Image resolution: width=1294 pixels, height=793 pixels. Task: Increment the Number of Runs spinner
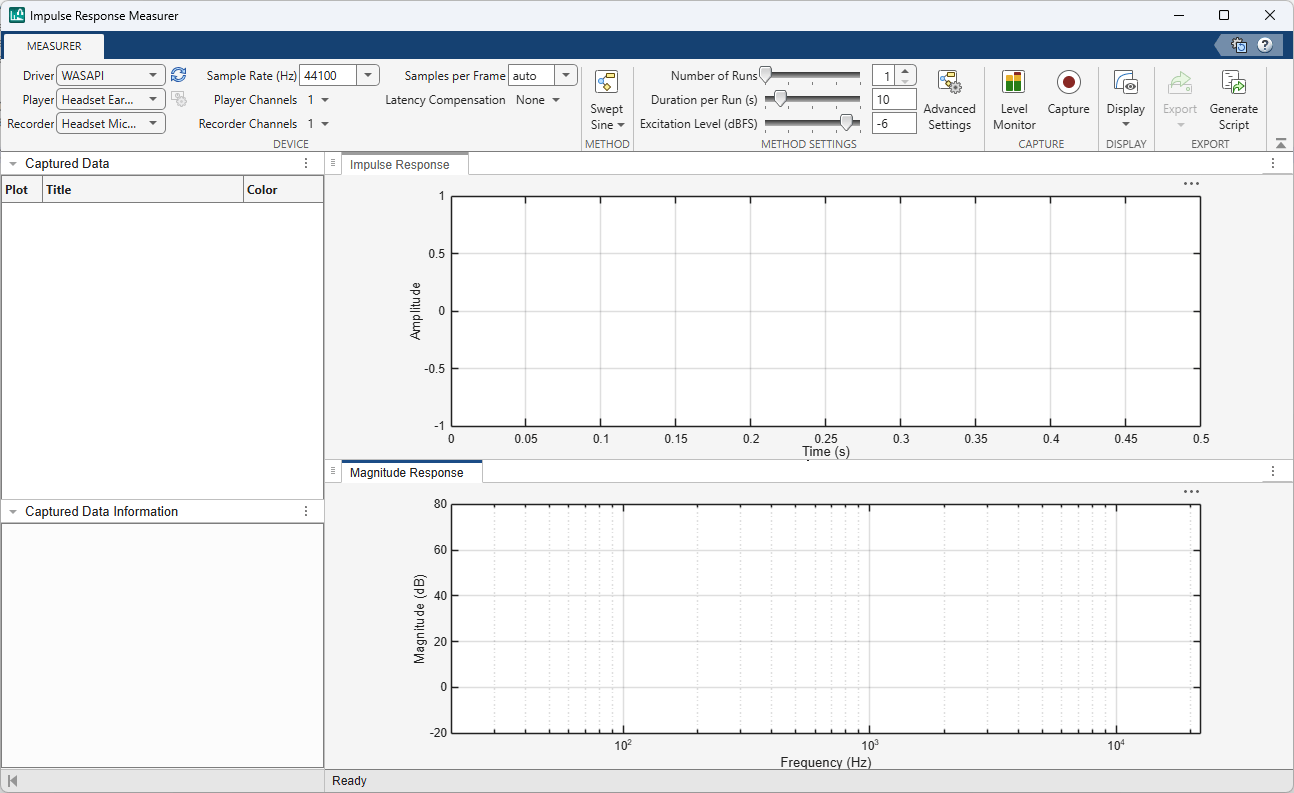tap(906, 70)
